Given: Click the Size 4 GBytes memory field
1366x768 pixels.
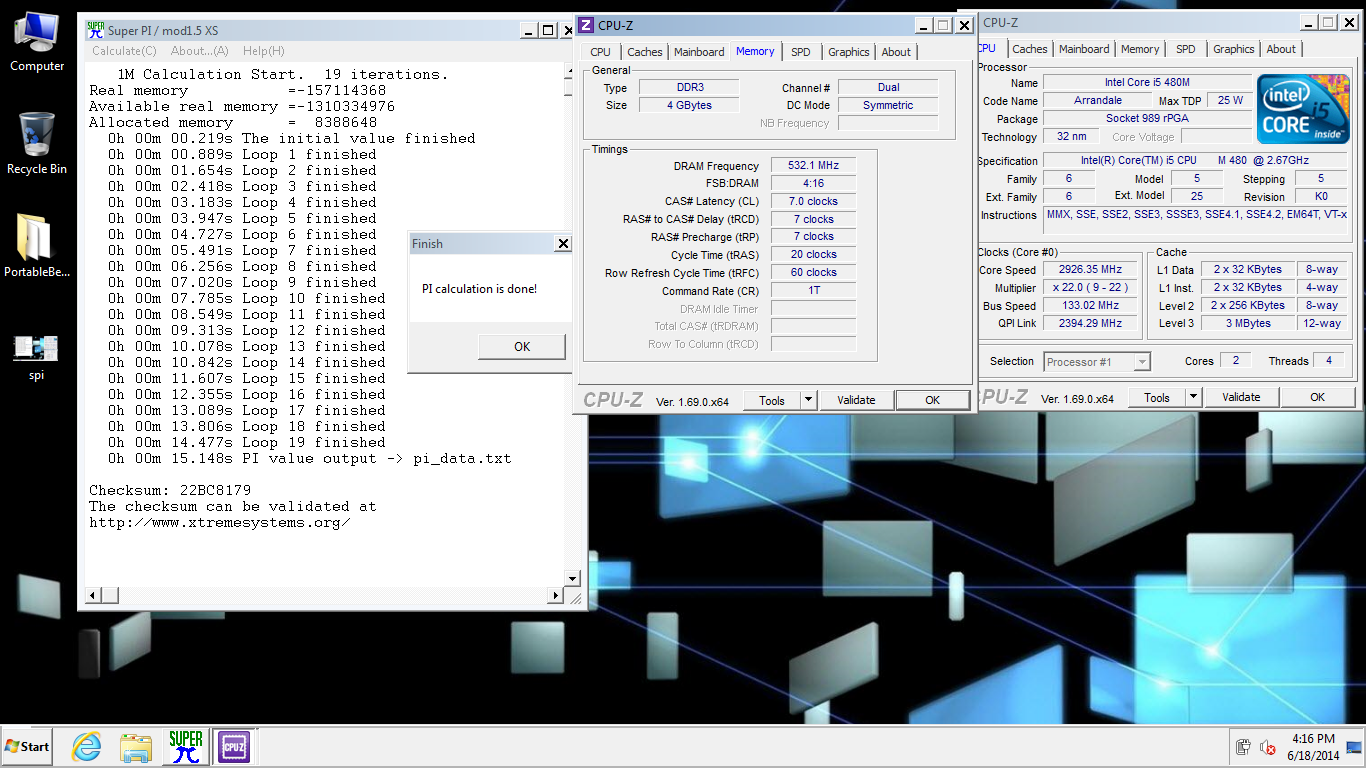Looking at the screenshot, I should tap(689, 105).
